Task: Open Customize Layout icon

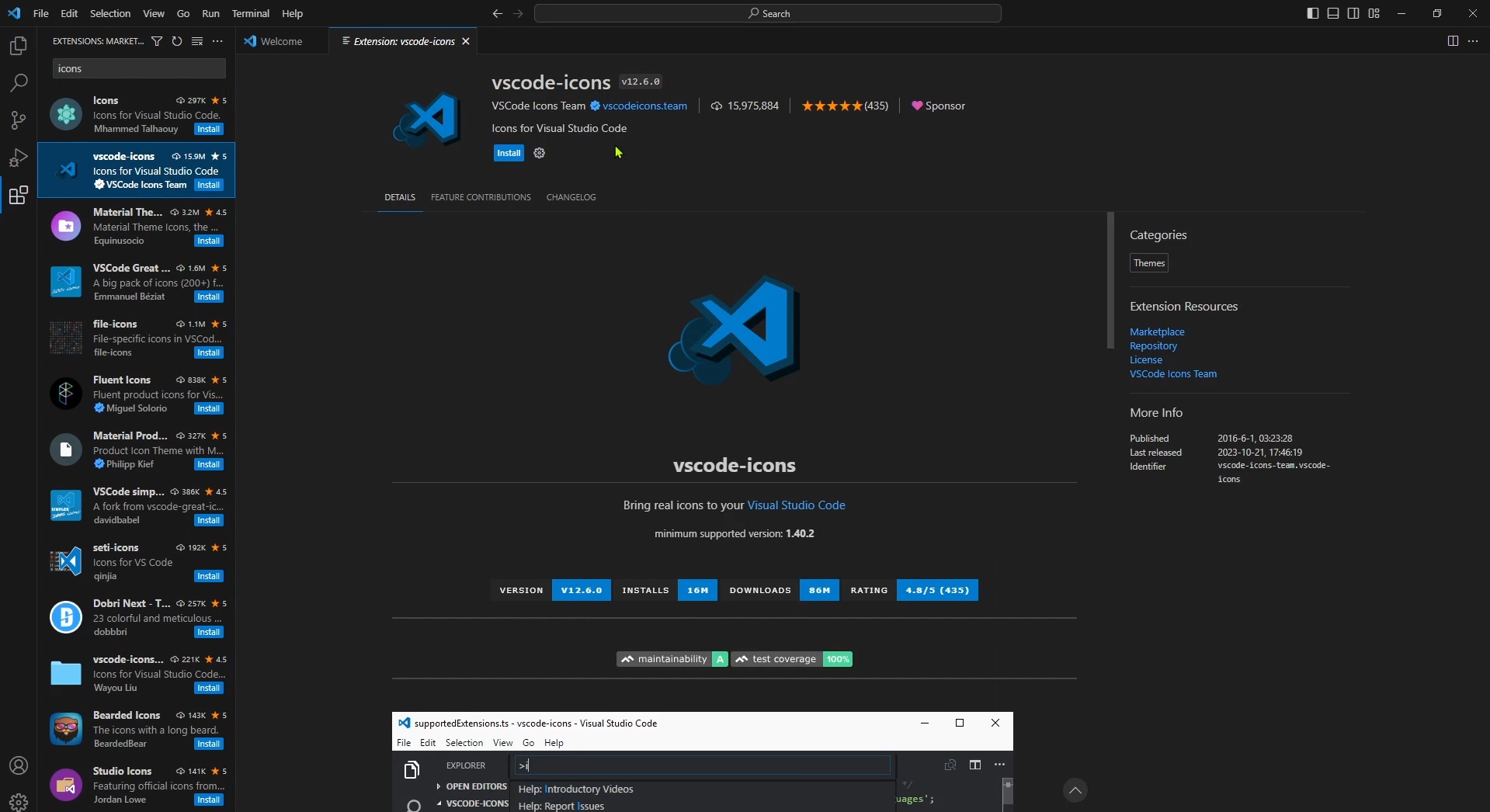Action: 1374,13
